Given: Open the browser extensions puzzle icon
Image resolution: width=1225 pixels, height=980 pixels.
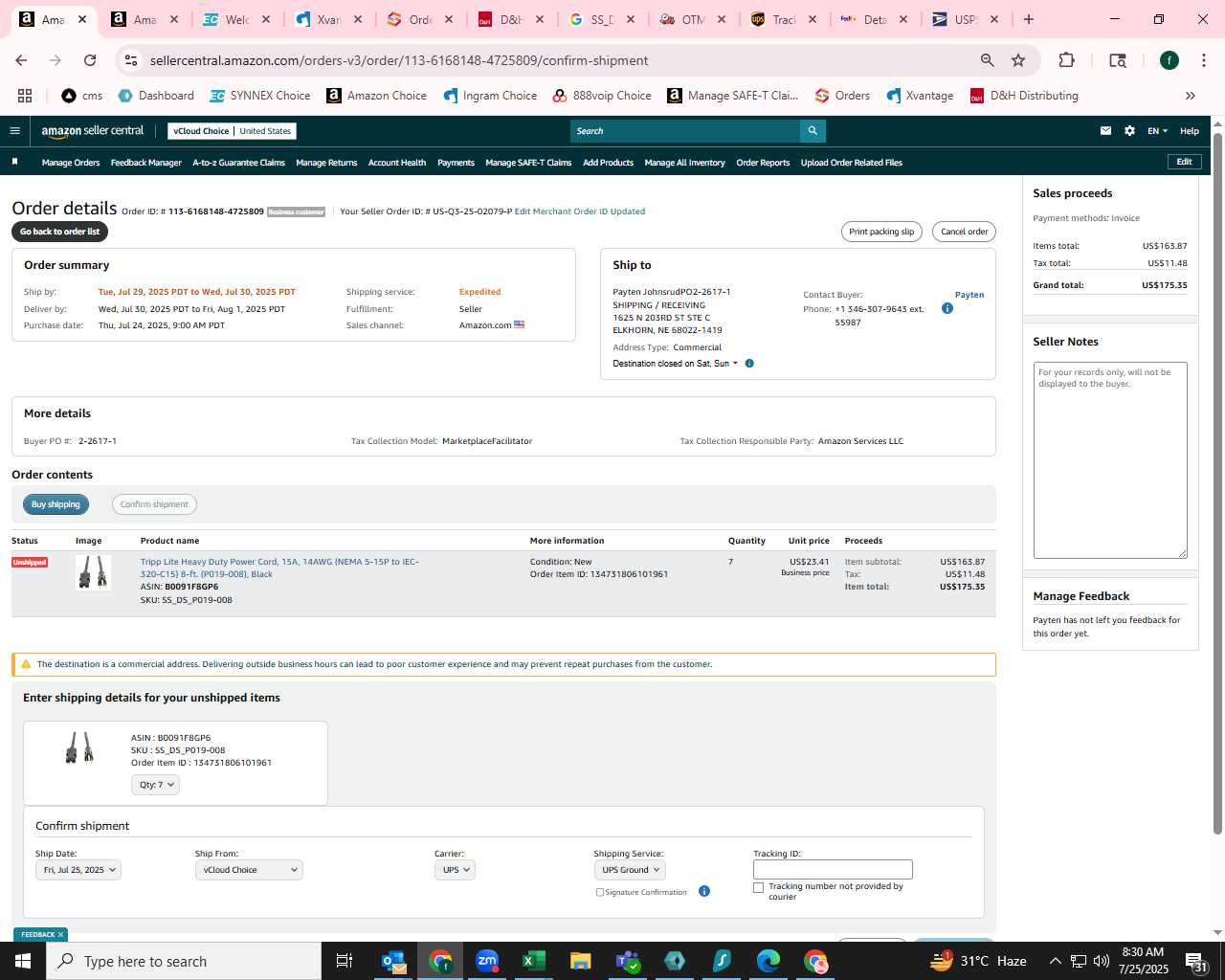Looking at the screenshot, I should click(1066, 60).
